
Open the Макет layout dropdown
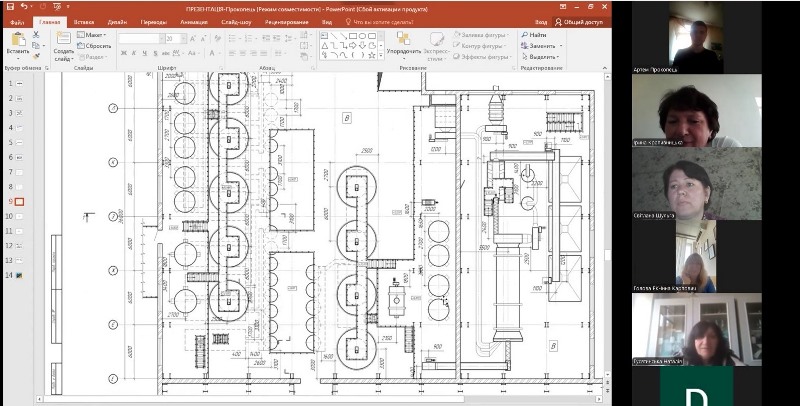click(x=92, y=35)
